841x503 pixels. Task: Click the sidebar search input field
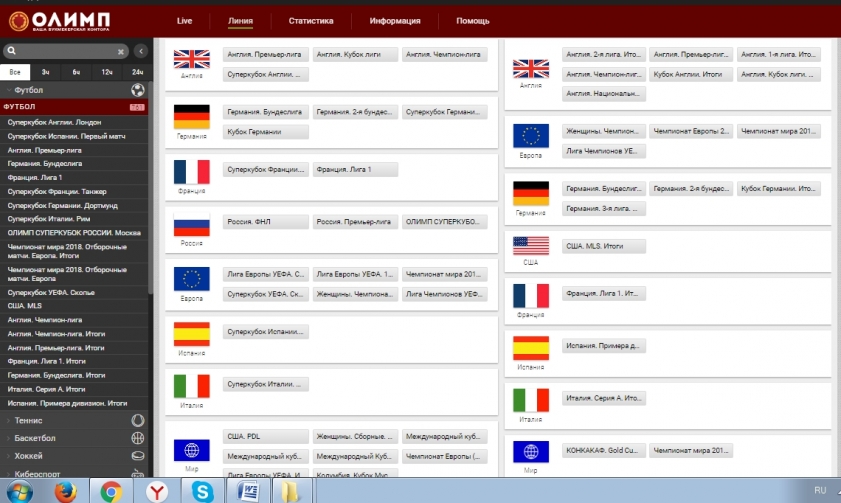click(66, 51)
